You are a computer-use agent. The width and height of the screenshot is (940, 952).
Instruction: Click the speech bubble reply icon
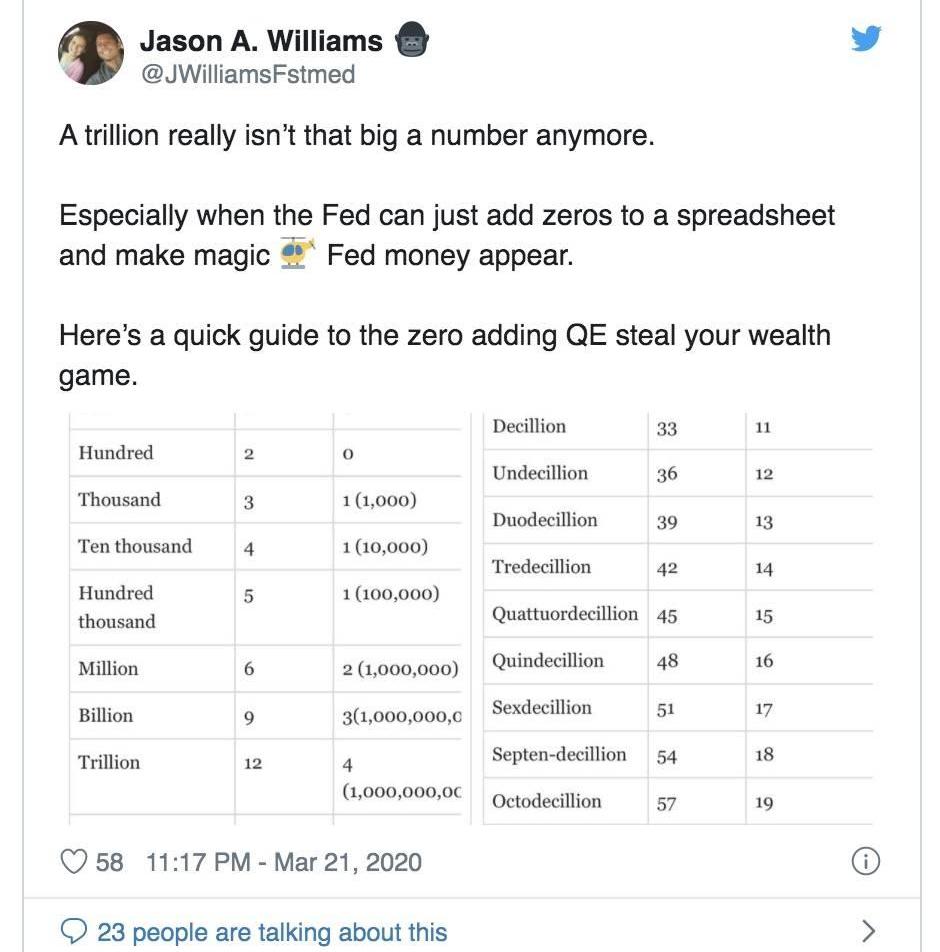coord(74,932)
